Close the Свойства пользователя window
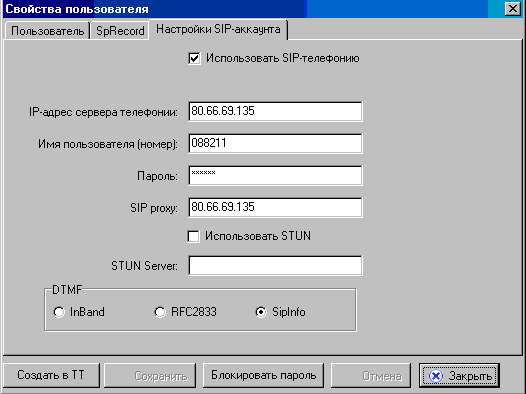This screenshot has width=526, height=394. click(x=513, y=9)
